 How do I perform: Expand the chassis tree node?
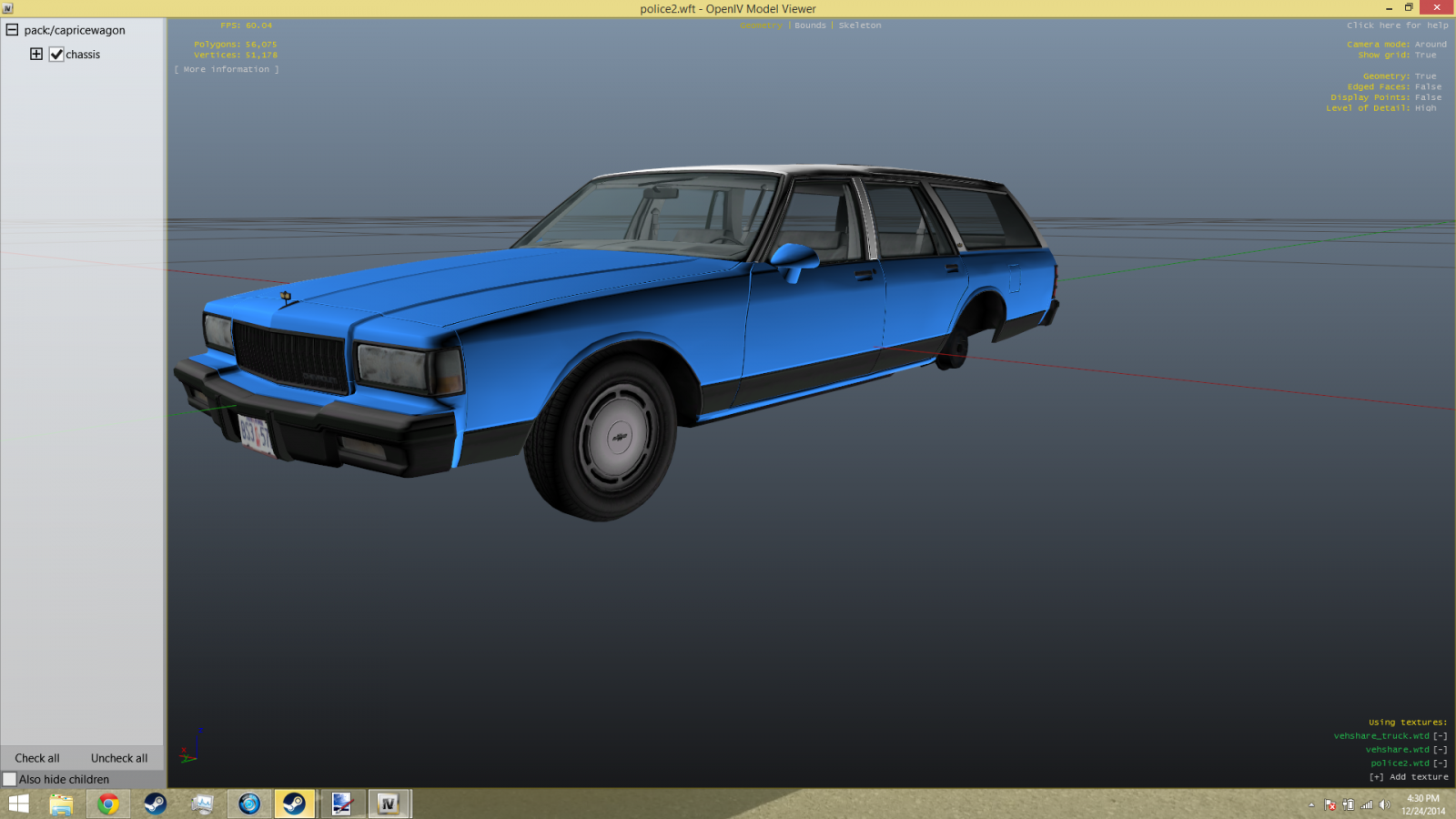click(x=36, y=54)
